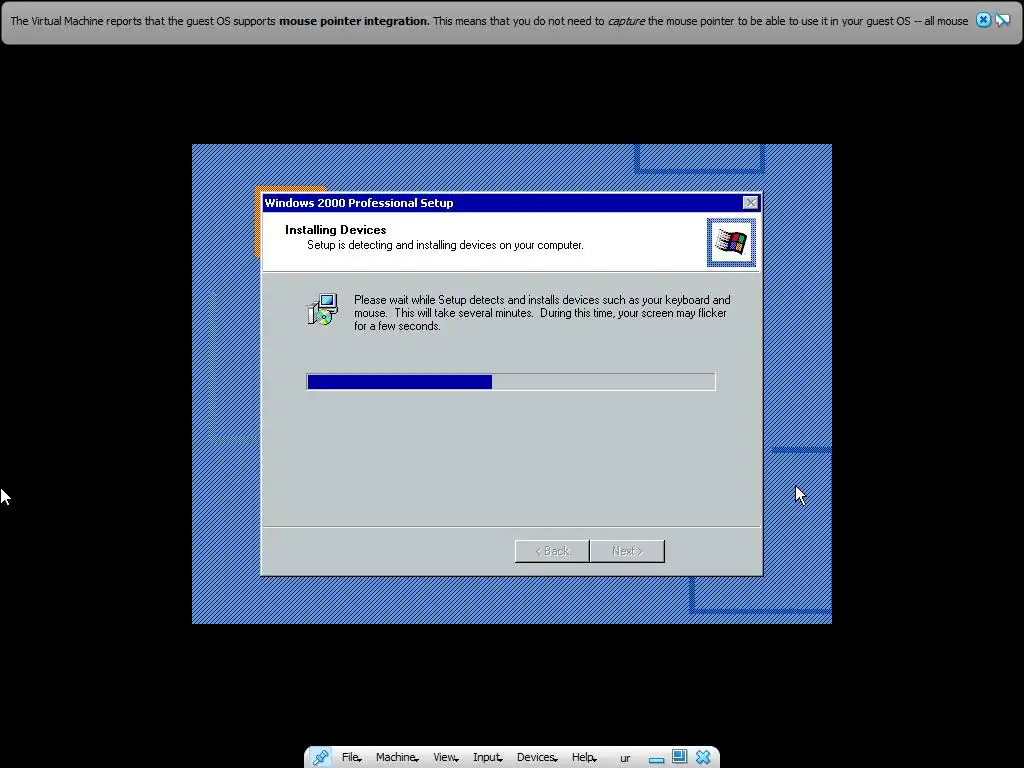Click the "Installing Devices" heading
The height and width of the screenshot is (768, 1024).
click(x=336, y=230)
